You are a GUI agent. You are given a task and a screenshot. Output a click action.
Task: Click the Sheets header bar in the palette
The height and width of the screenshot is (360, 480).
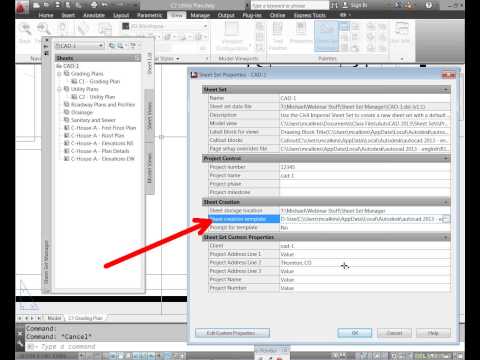(x=98, y=58)
